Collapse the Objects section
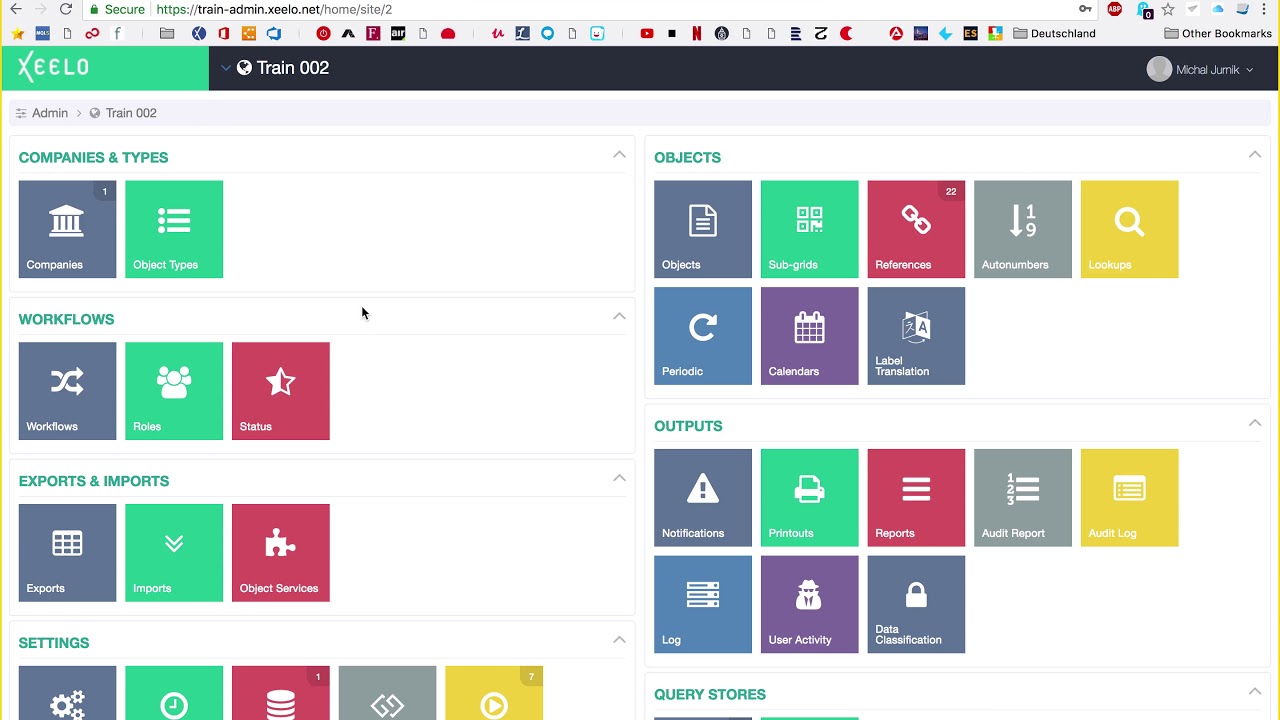 (x=1255, y=155)
